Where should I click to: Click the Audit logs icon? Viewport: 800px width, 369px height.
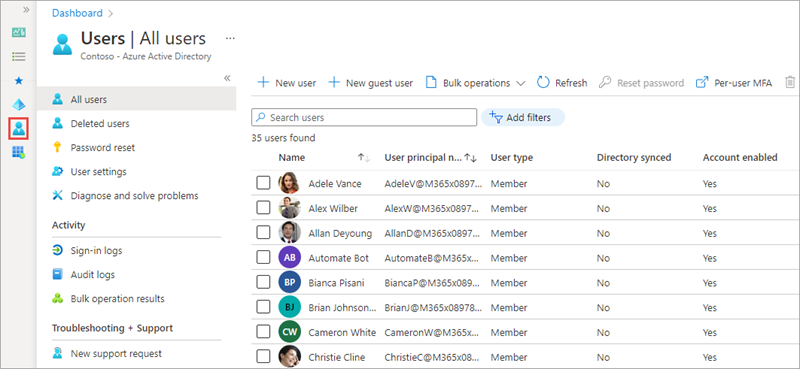tap(58, 275)
